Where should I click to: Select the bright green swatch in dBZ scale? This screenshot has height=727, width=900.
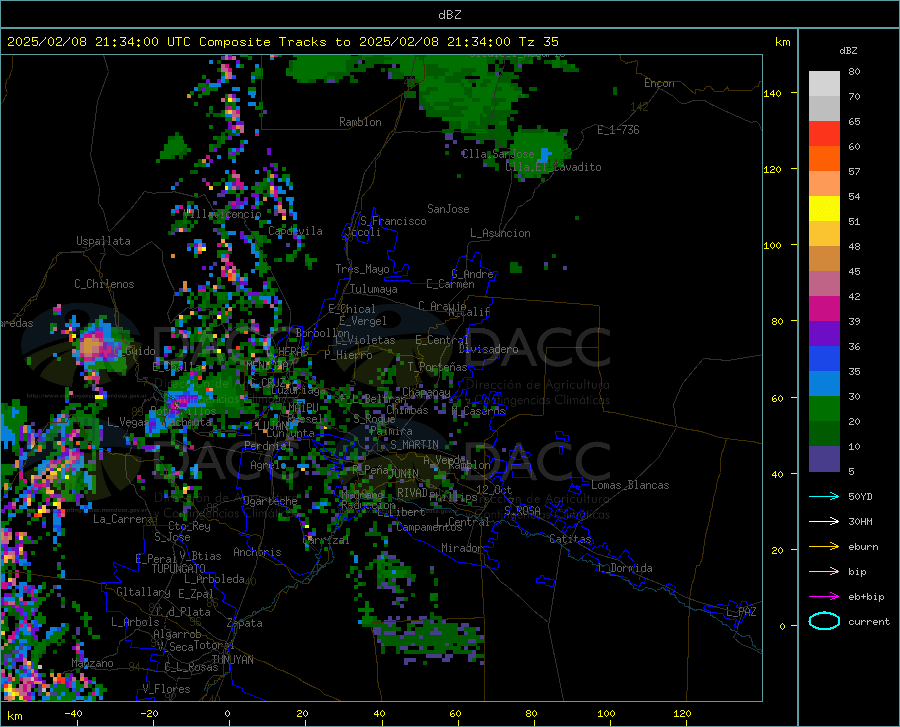point(824,409)
